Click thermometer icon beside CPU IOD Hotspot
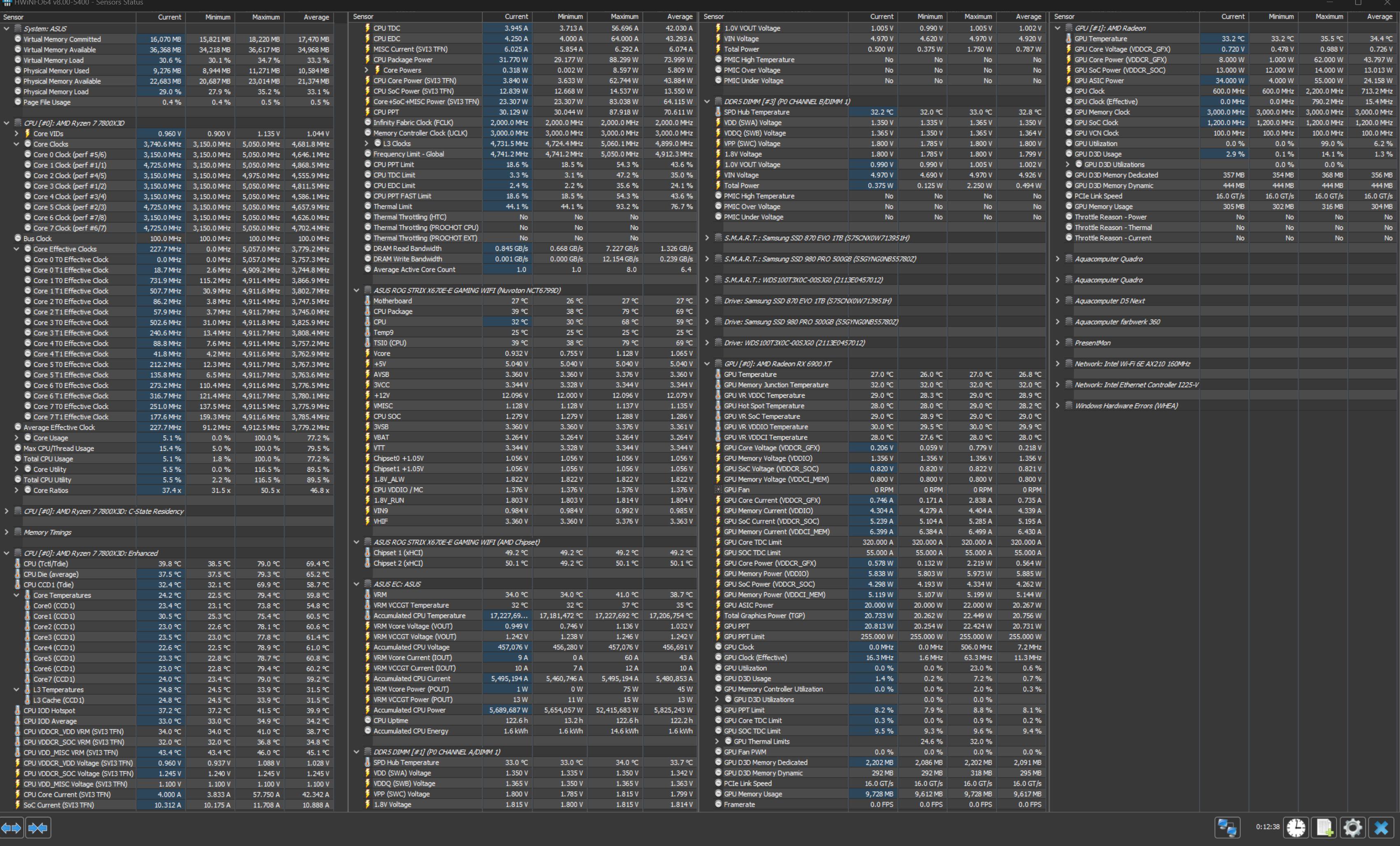This screenshot has width=1400, height=846. point(18,711)
